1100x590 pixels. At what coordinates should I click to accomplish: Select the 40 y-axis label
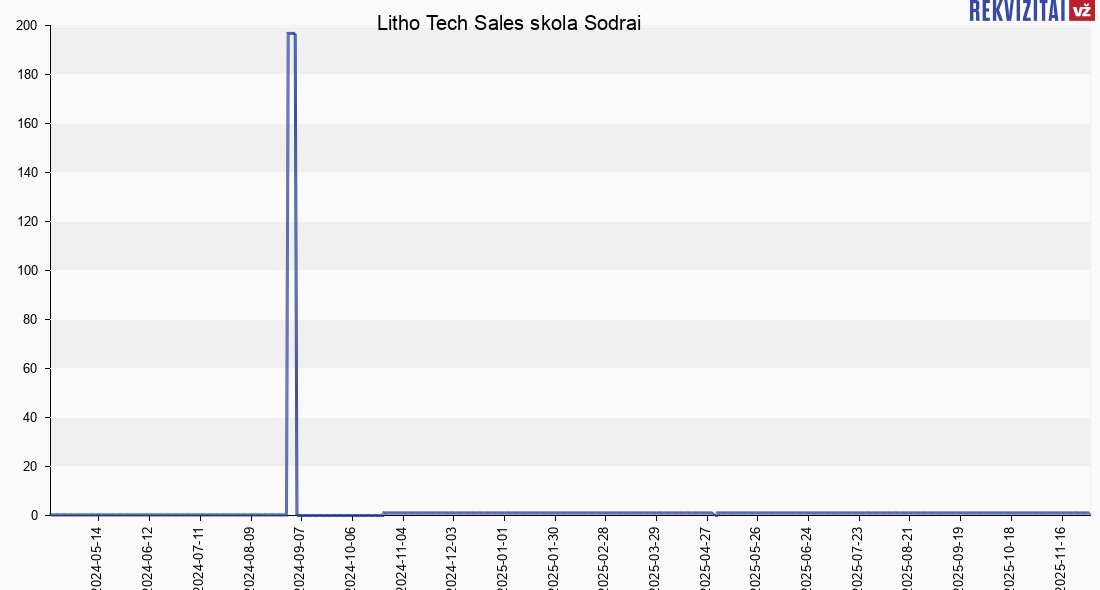point(31,418)
